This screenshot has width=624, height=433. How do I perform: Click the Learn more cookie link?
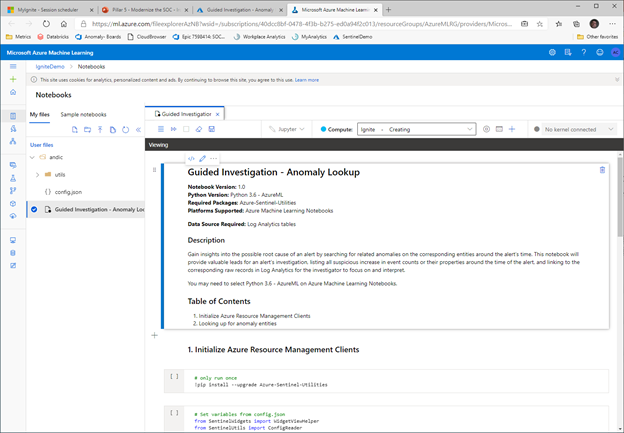point(306,80)
